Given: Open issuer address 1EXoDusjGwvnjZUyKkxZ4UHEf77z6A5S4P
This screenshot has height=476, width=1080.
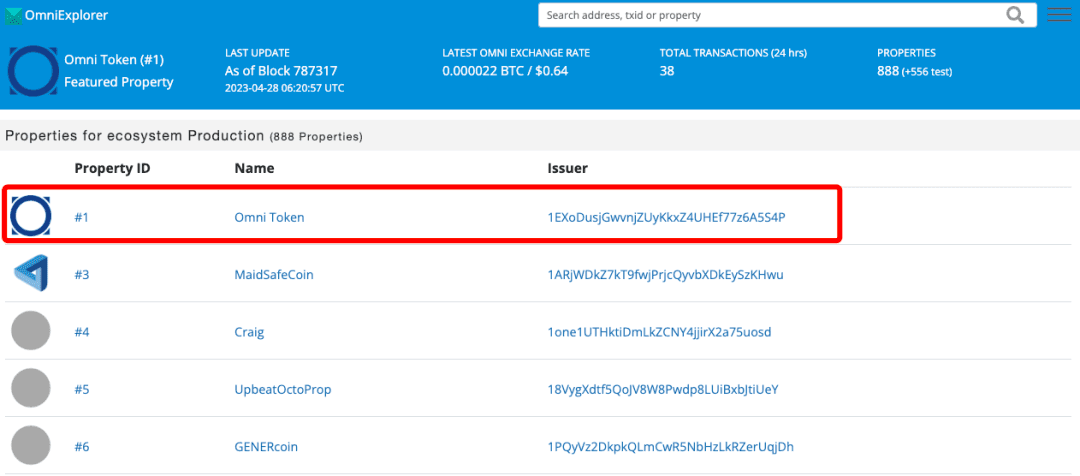Looking at the screenshot, I should (667, 218).
